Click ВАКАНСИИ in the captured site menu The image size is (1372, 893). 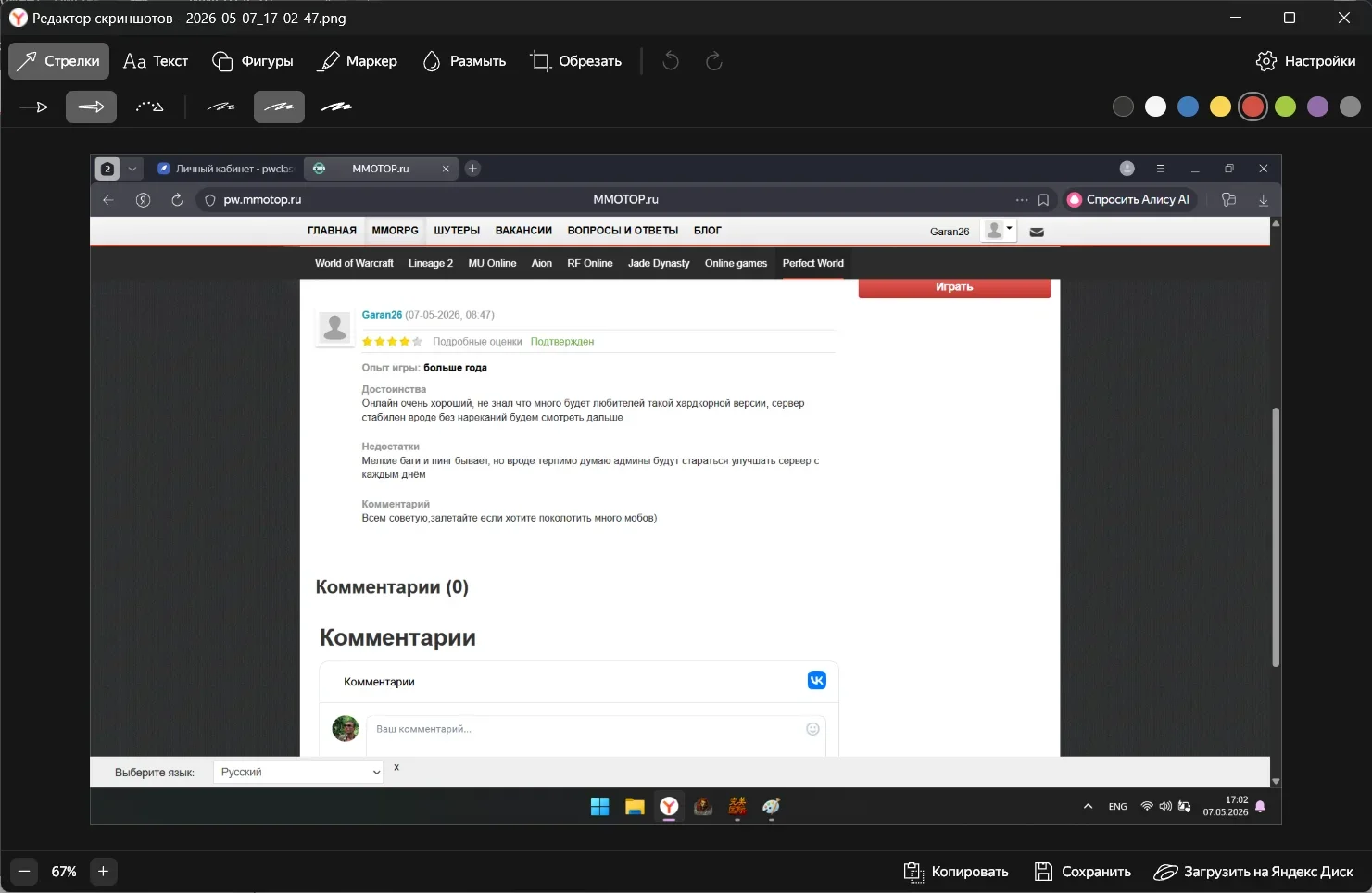click(523, 231)
